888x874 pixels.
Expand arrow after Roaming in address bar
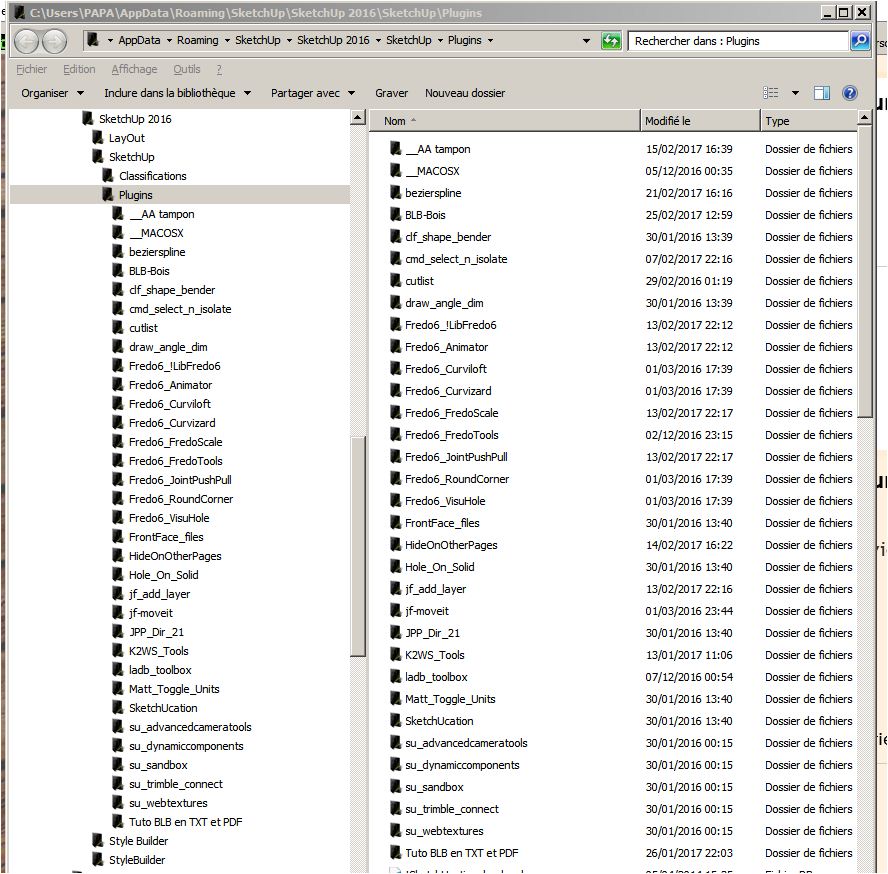click(x=227, y=40)
